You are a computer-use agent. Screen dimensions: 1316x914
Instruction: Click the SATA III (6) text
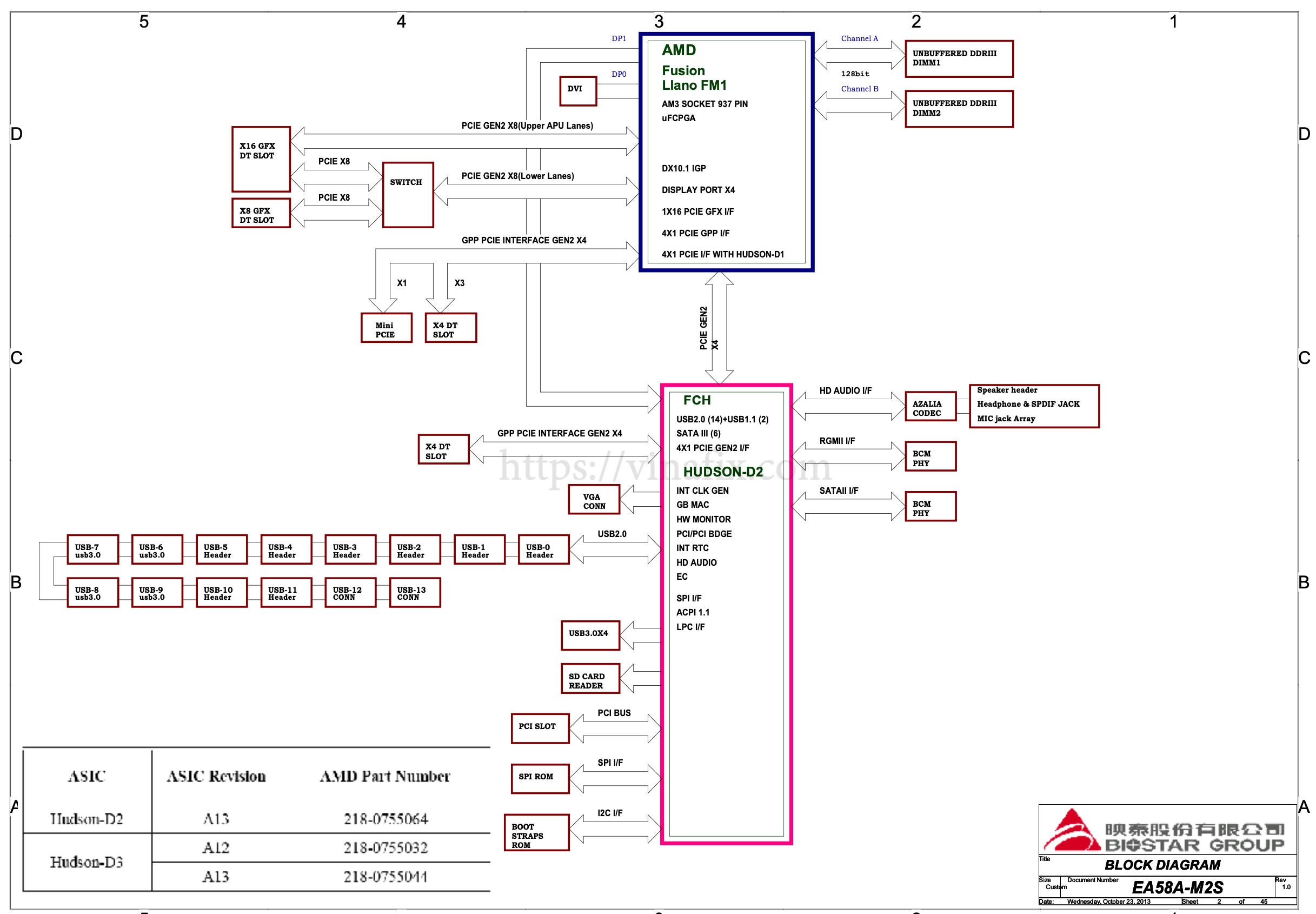click(x=698, y=434)
